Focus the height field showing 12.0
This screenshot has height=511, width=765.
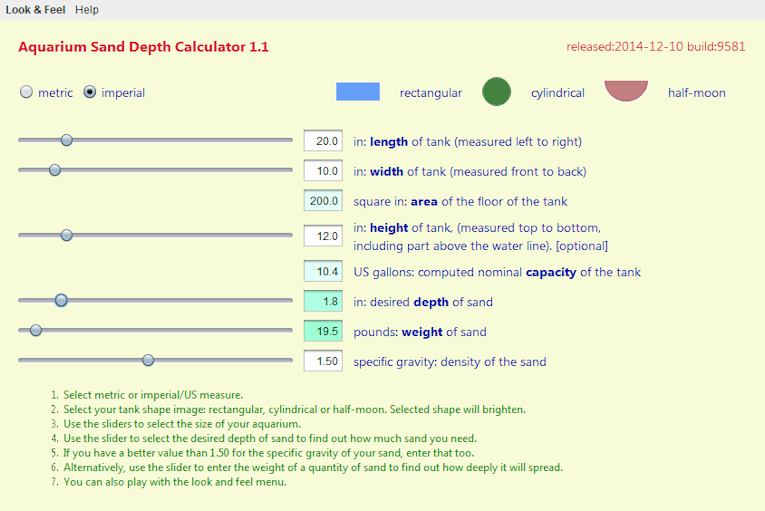pos(323,236)
